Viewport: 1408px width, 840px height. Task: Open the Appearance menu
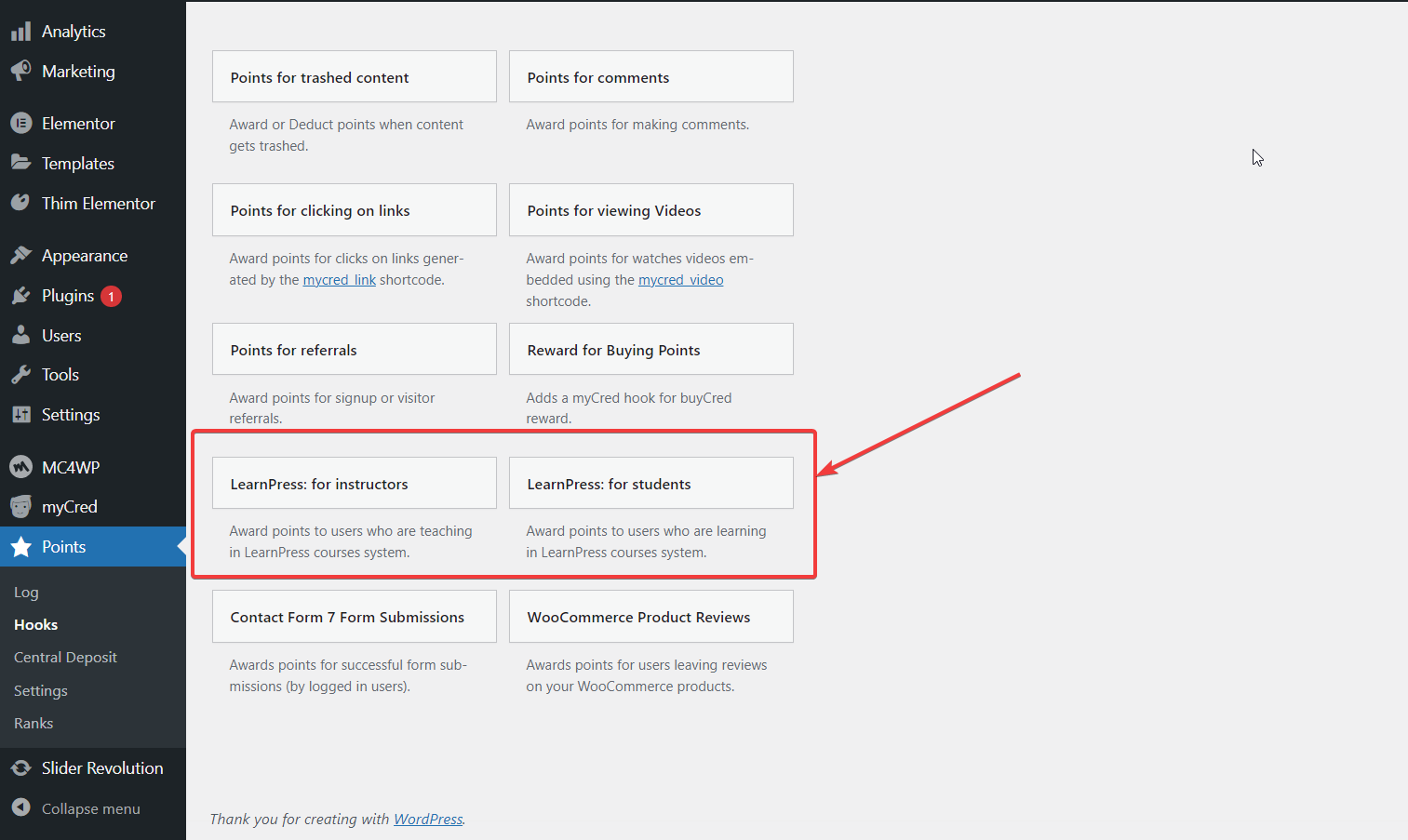[x=85, y=256]
